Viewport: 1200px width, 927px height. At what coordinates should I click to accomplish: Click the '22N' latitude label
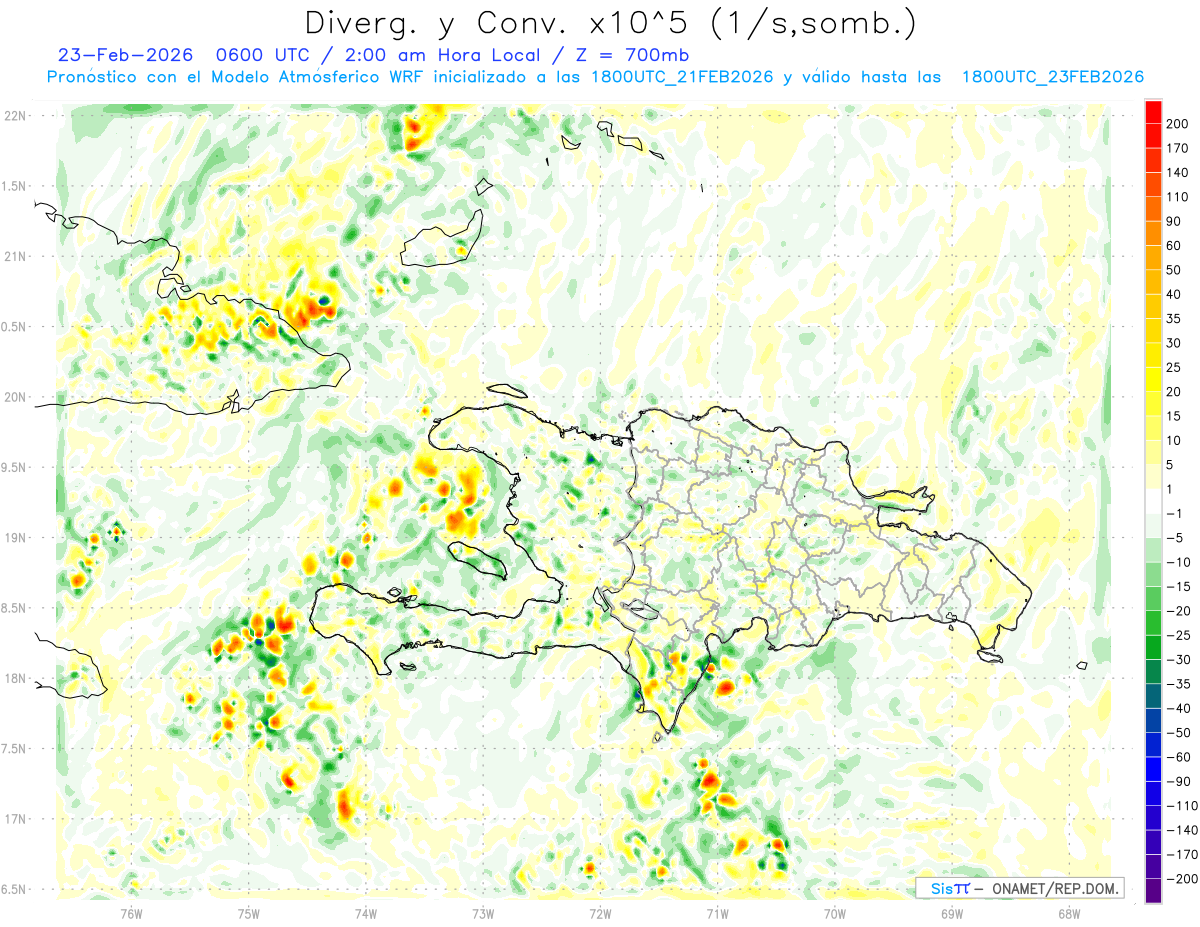[14, 116]
